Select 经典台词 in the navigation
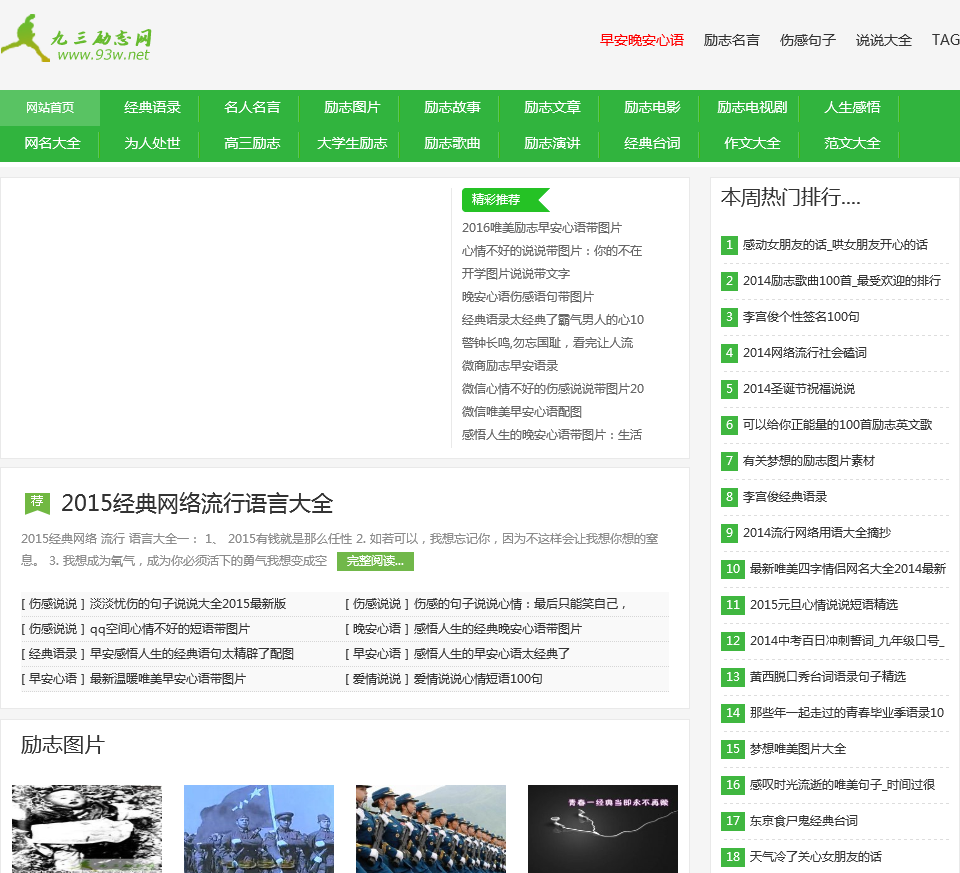The height and width of the screenshot is (873, 960). click(652, 143)
